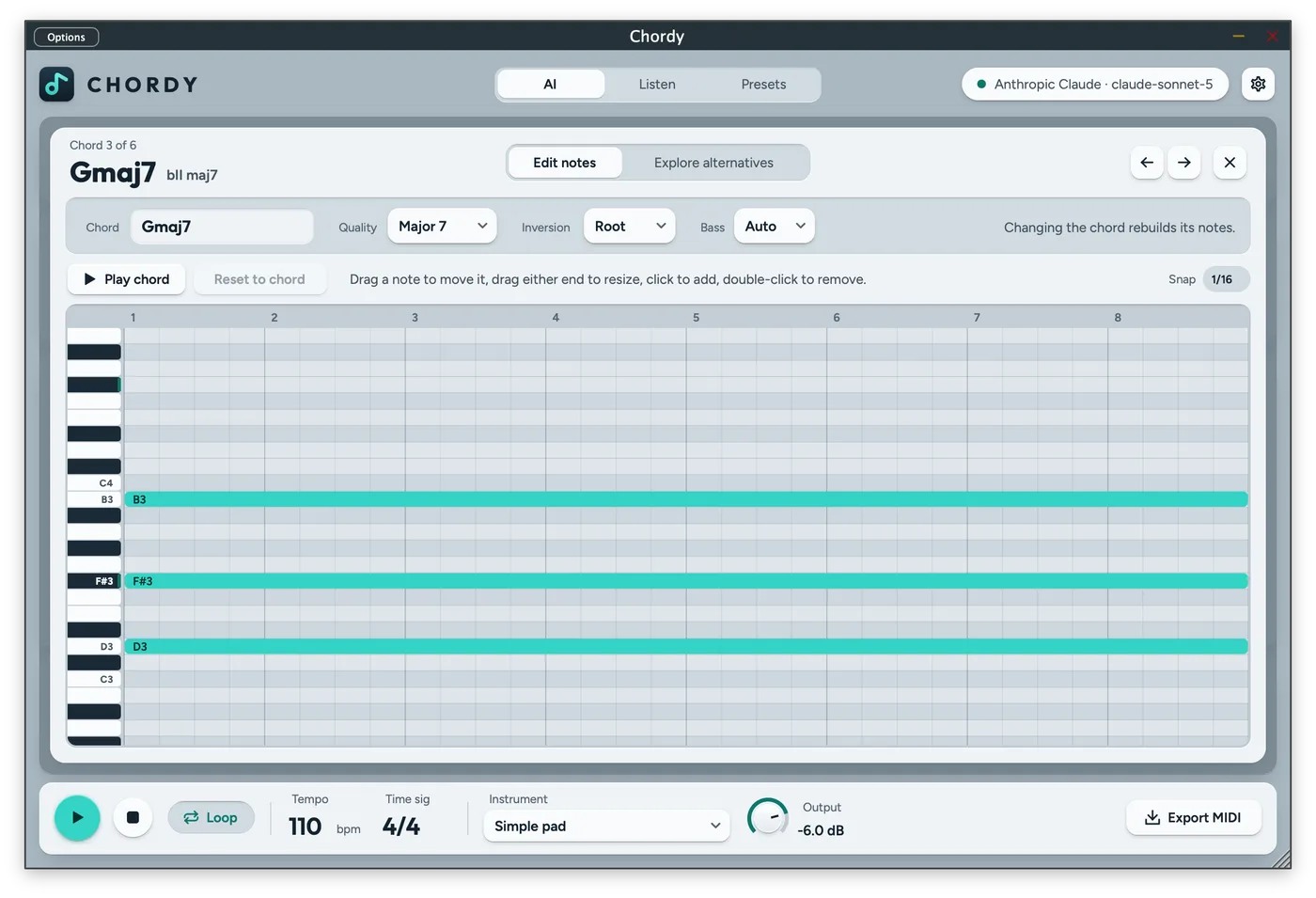Select the D3 note bar
Screen dimensions: 1316x898
[x=686, y=646]
